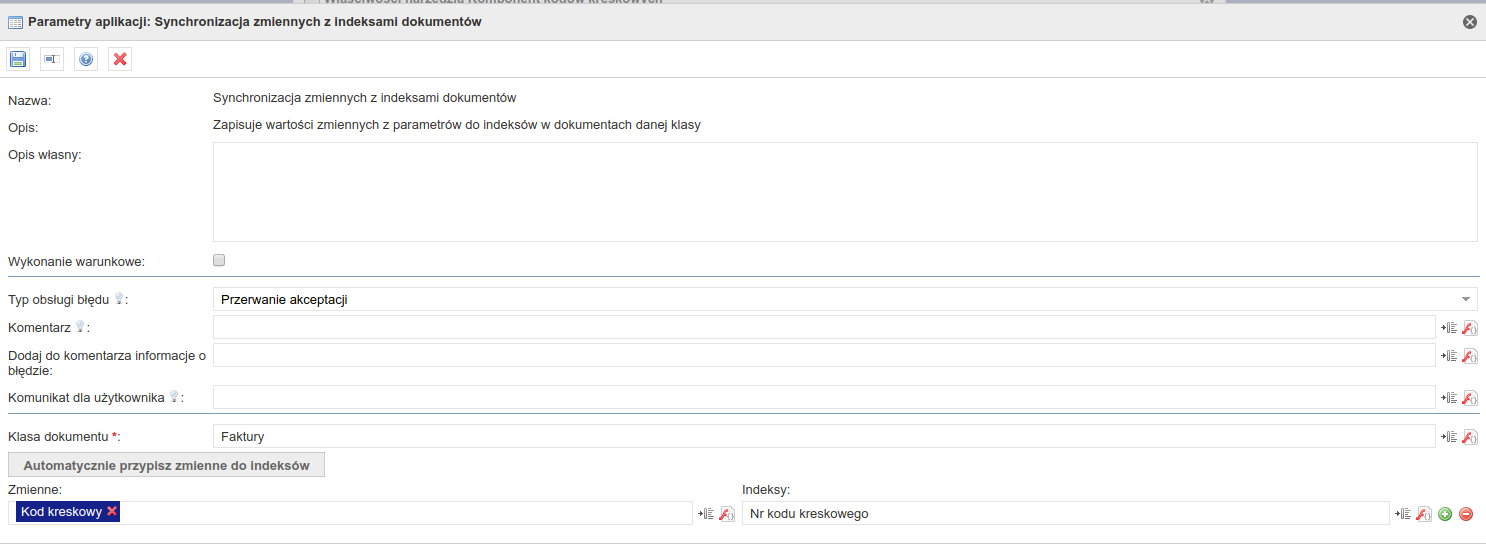Click the Indeksy field Nr kodu kreskowego

click(1065, 513)
